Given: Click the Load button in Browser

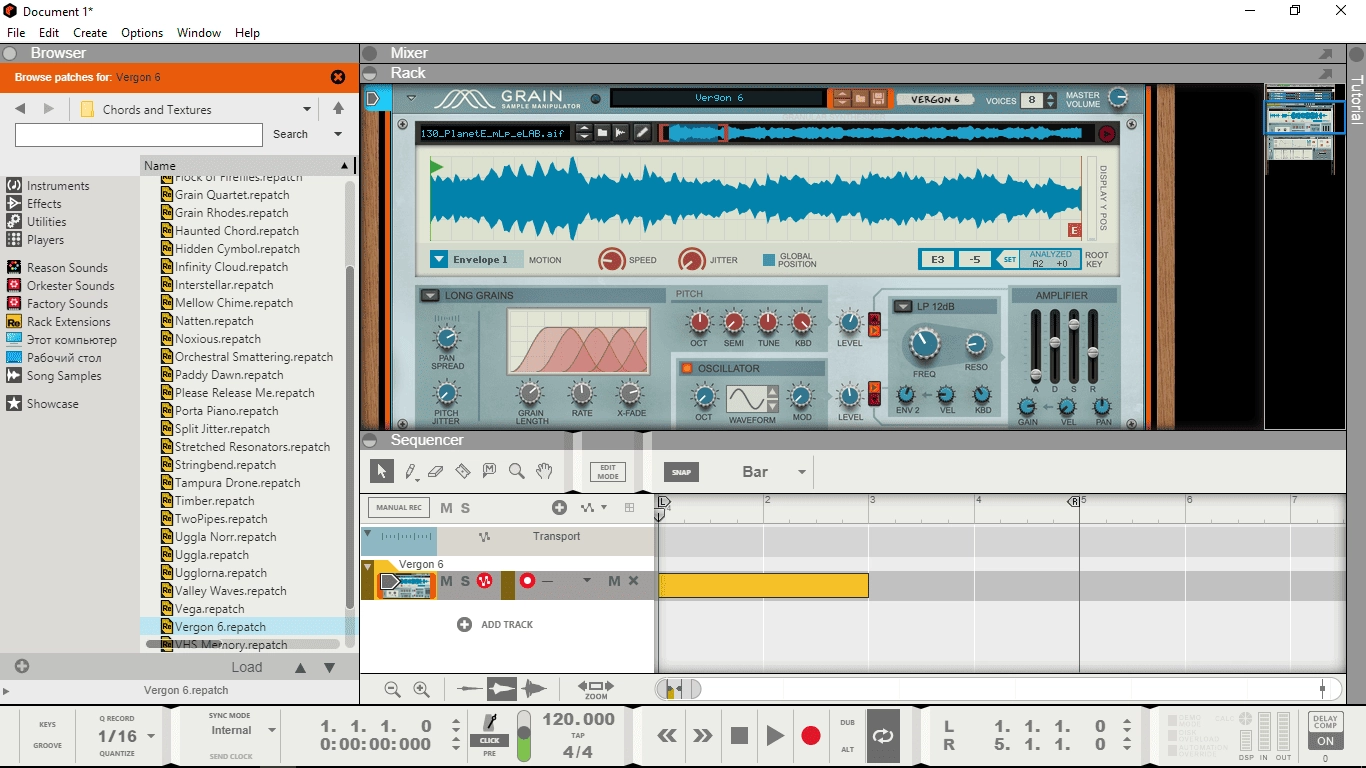Looking at the screenshot, I should pyautogui.click(x=247, y=667).
